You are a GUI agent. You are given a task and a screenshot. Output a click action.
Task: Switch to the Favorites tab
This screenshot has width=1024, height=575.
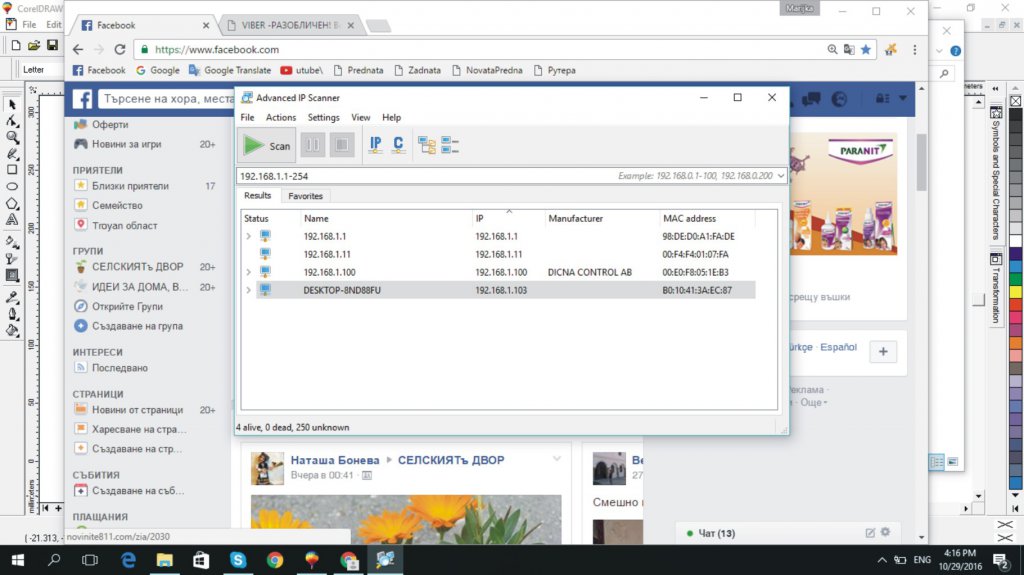point(305,196)
